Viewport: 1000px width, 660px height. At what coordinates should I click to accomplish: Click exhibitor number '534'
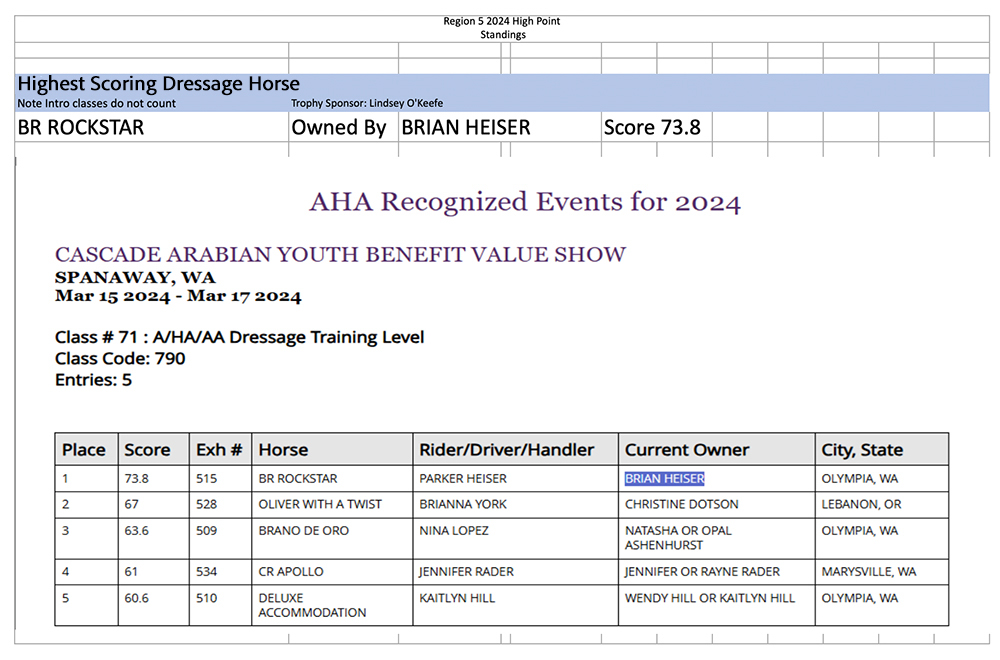[x=207, y=572]
